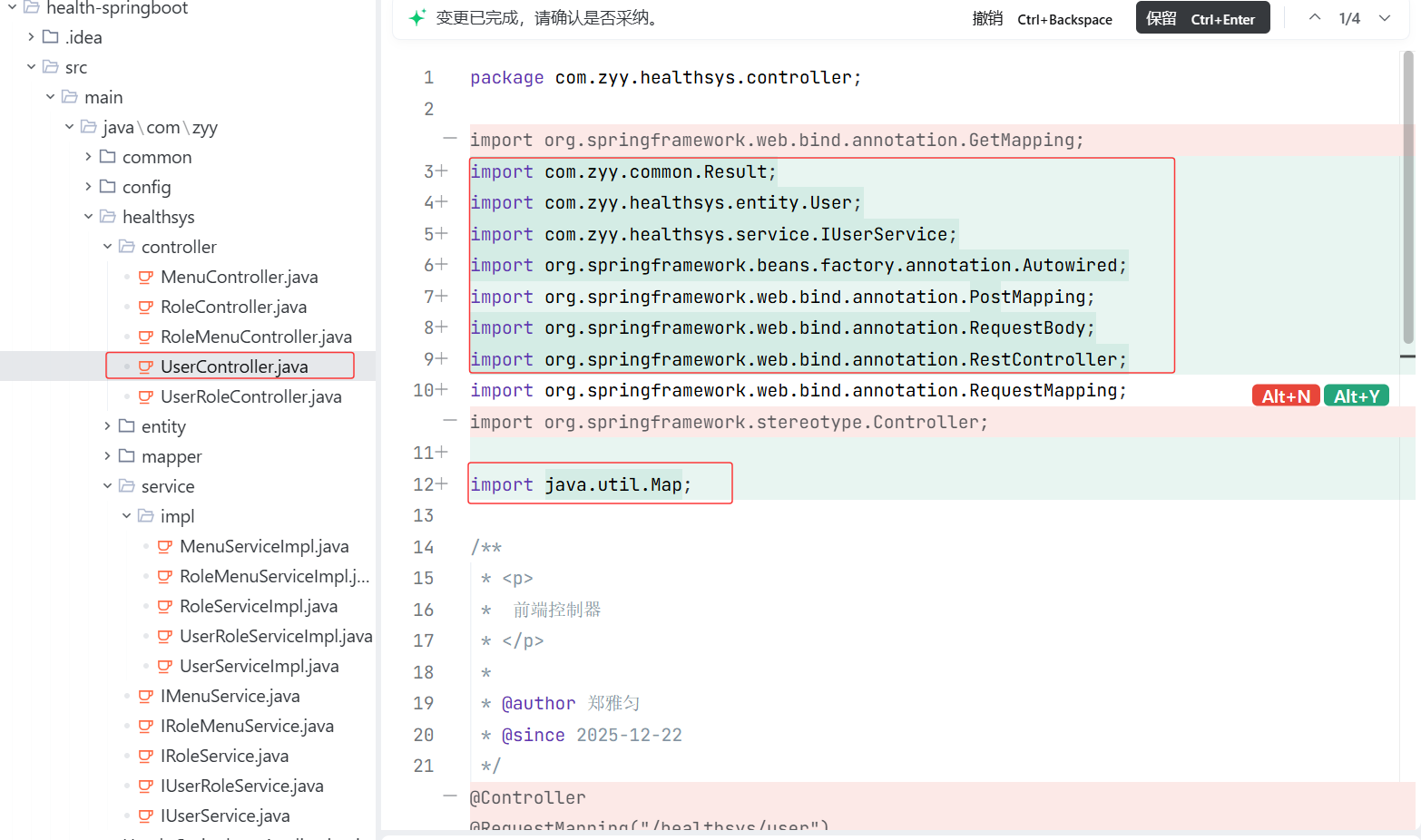The height and width of the screenshot is (840, 1421).
Task: Click 撤销 to undo the changes
Action: click(x=1042, y=19)
